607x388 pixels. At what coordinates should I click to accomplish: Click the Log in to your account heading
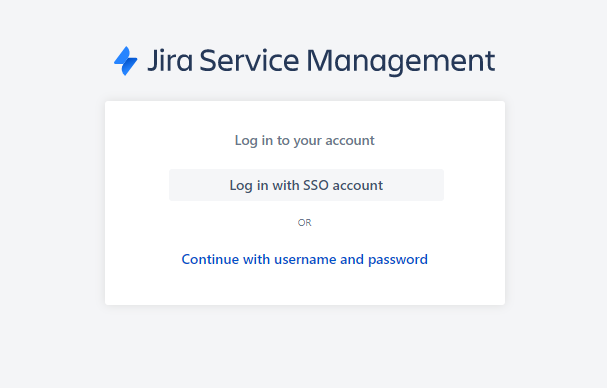pyautogui.click(x=305, y=140)
